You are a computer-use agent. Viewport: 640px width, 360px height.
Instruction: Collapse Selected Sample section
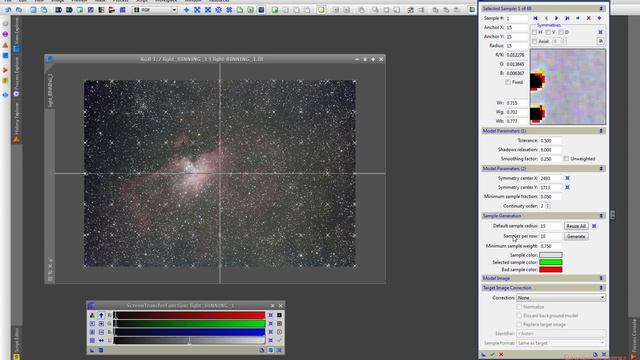pos(601,8)
